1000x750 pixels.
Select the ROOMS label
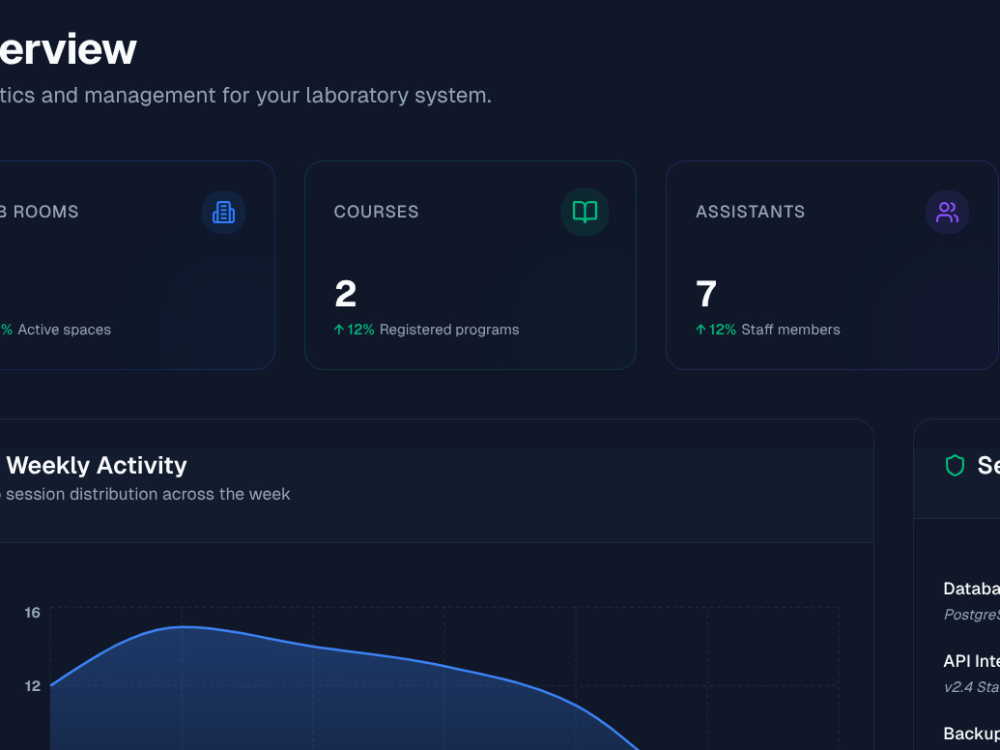[x=46, y=212]
